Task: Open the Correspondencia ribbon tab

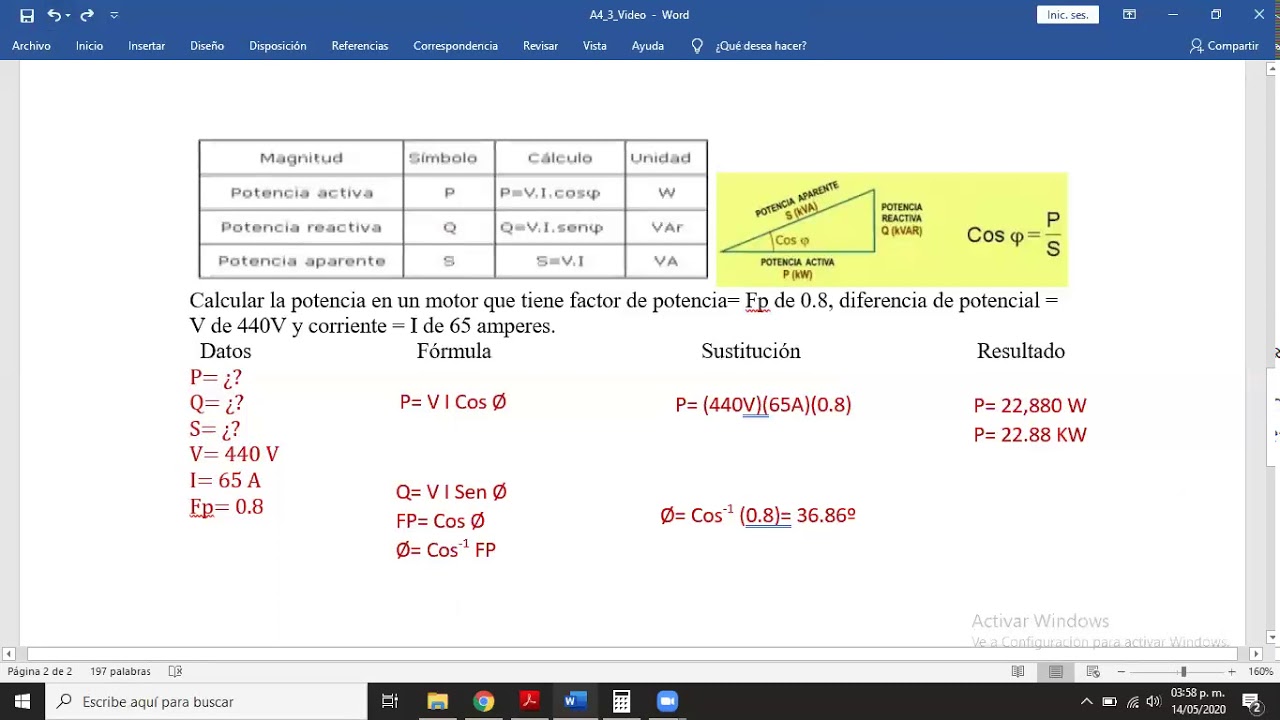Action: click(455, 46)
